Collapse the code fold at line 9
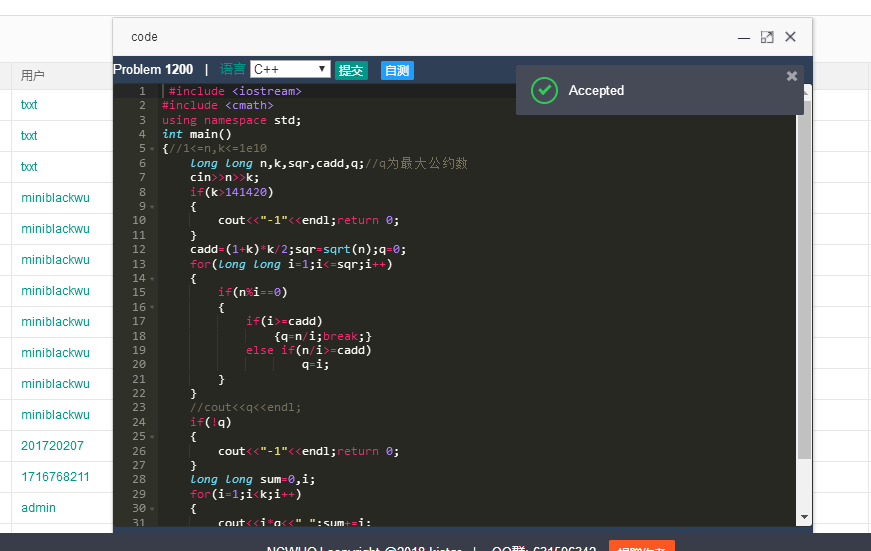The height and width of the screenshot is (551, 871). pos(152,207)
